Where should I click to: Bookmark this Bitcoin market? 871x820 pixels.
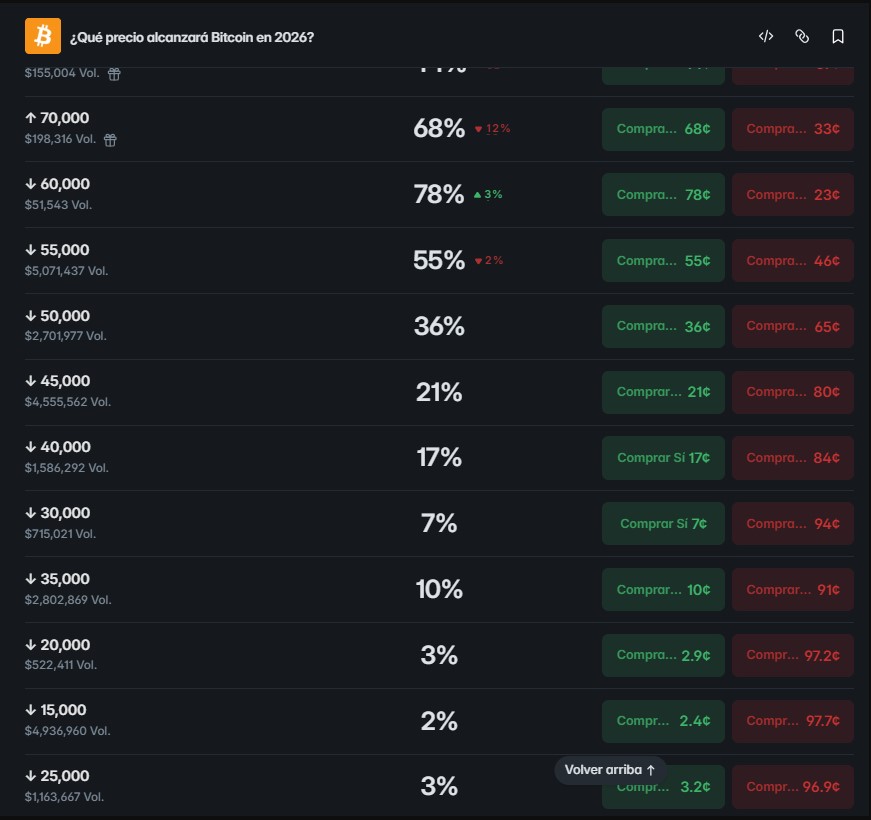coord(838,36)
